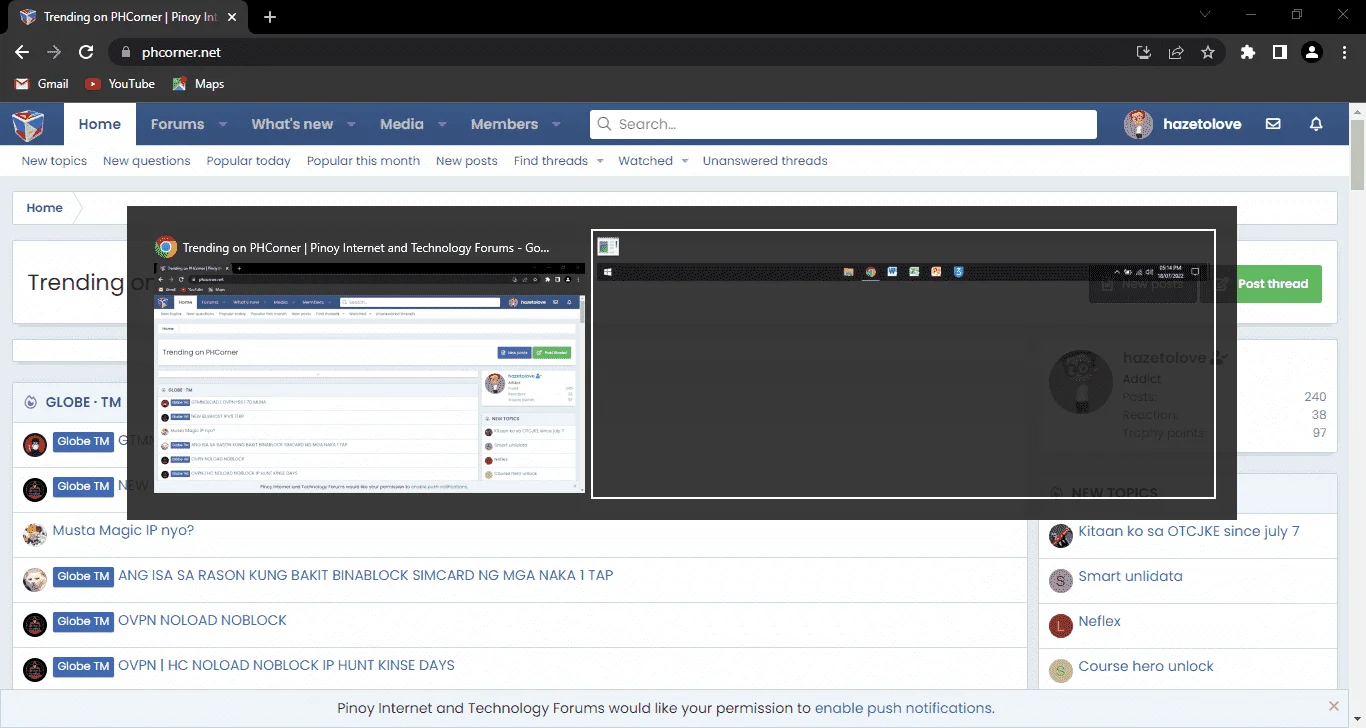Open the Chrome three-dot menu
Image resolution: width=1366 pixels, height=728 pixels.
click(x=1343, y=52)
